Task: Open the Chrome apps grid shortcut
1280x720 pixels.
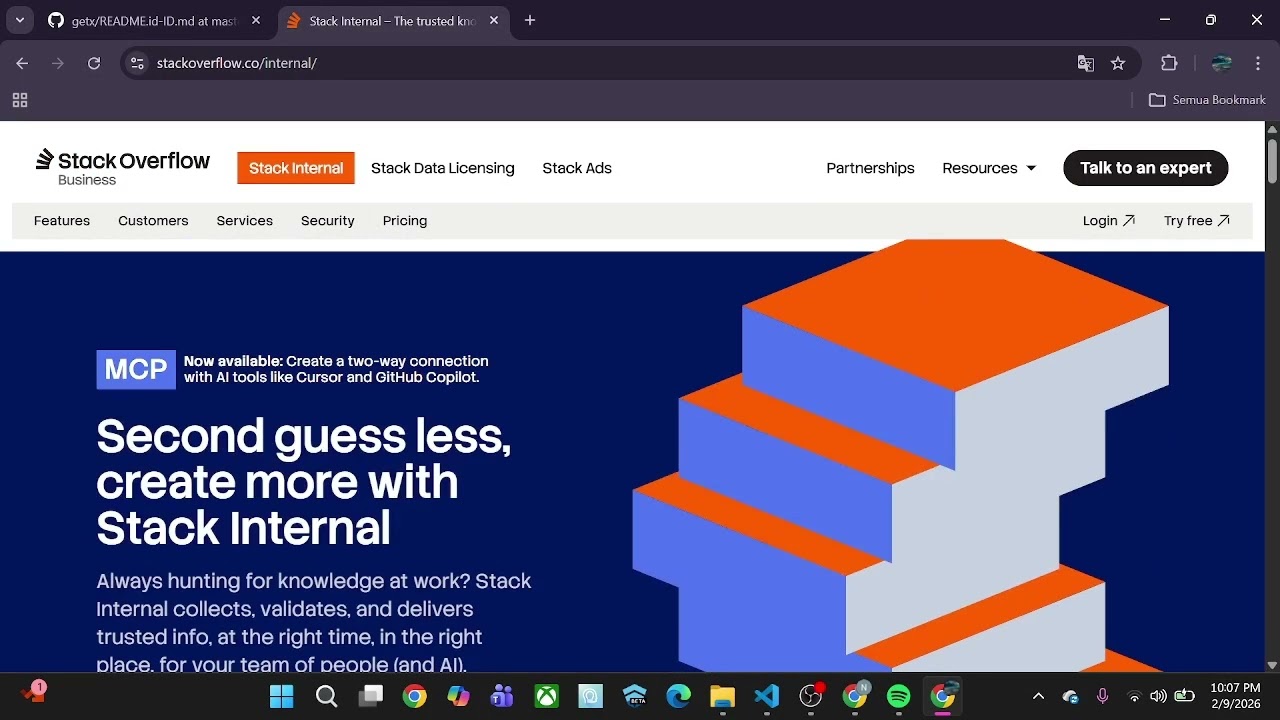Action: click(x=20, y=100)
